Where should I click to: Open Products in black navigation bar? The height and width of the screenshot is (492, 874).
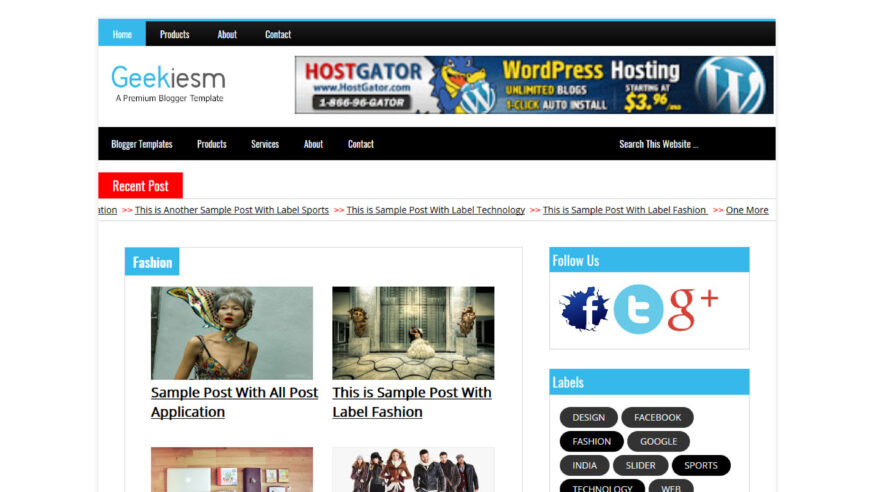click(x=212, y=144)
